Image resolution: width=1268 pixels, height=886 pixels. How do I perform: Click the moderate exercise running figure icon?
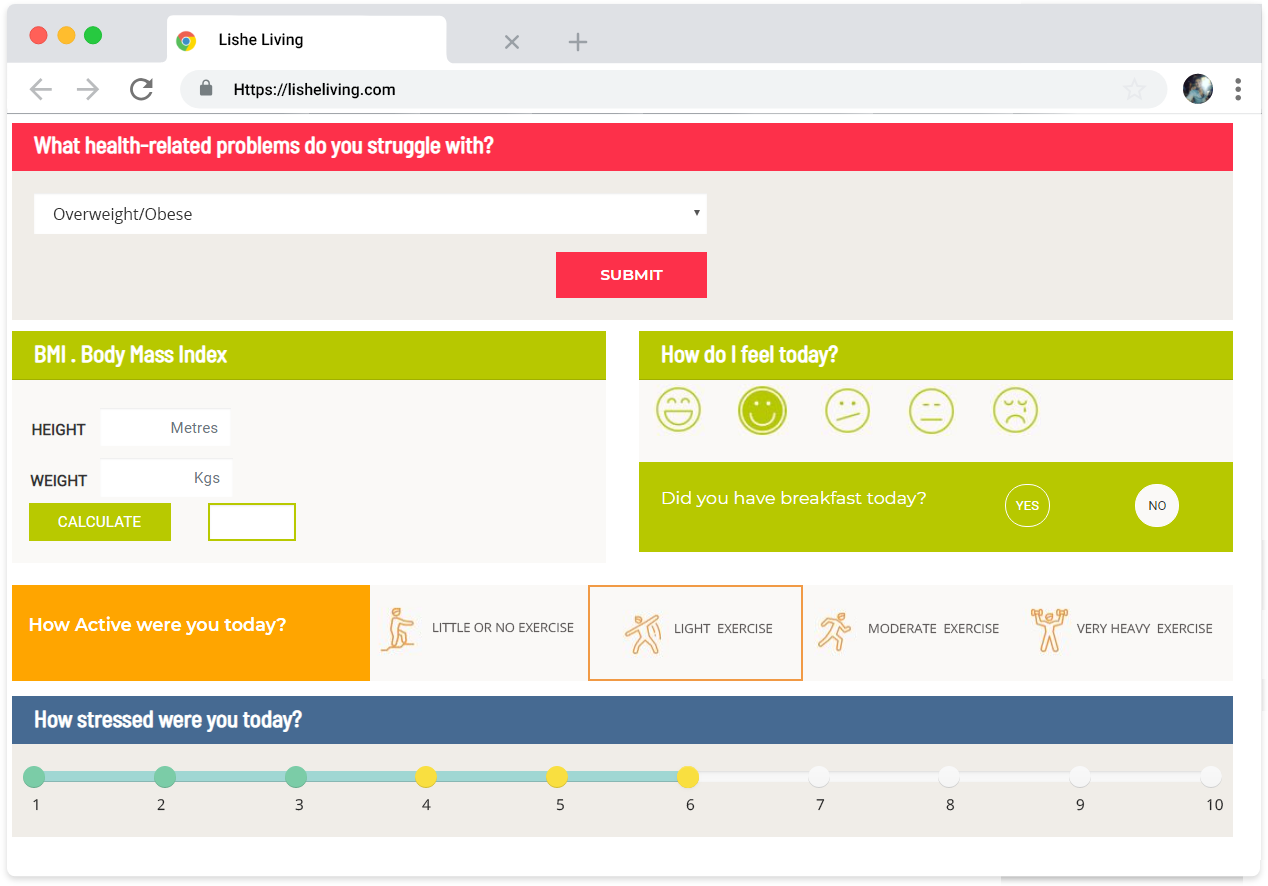[834, 630]
